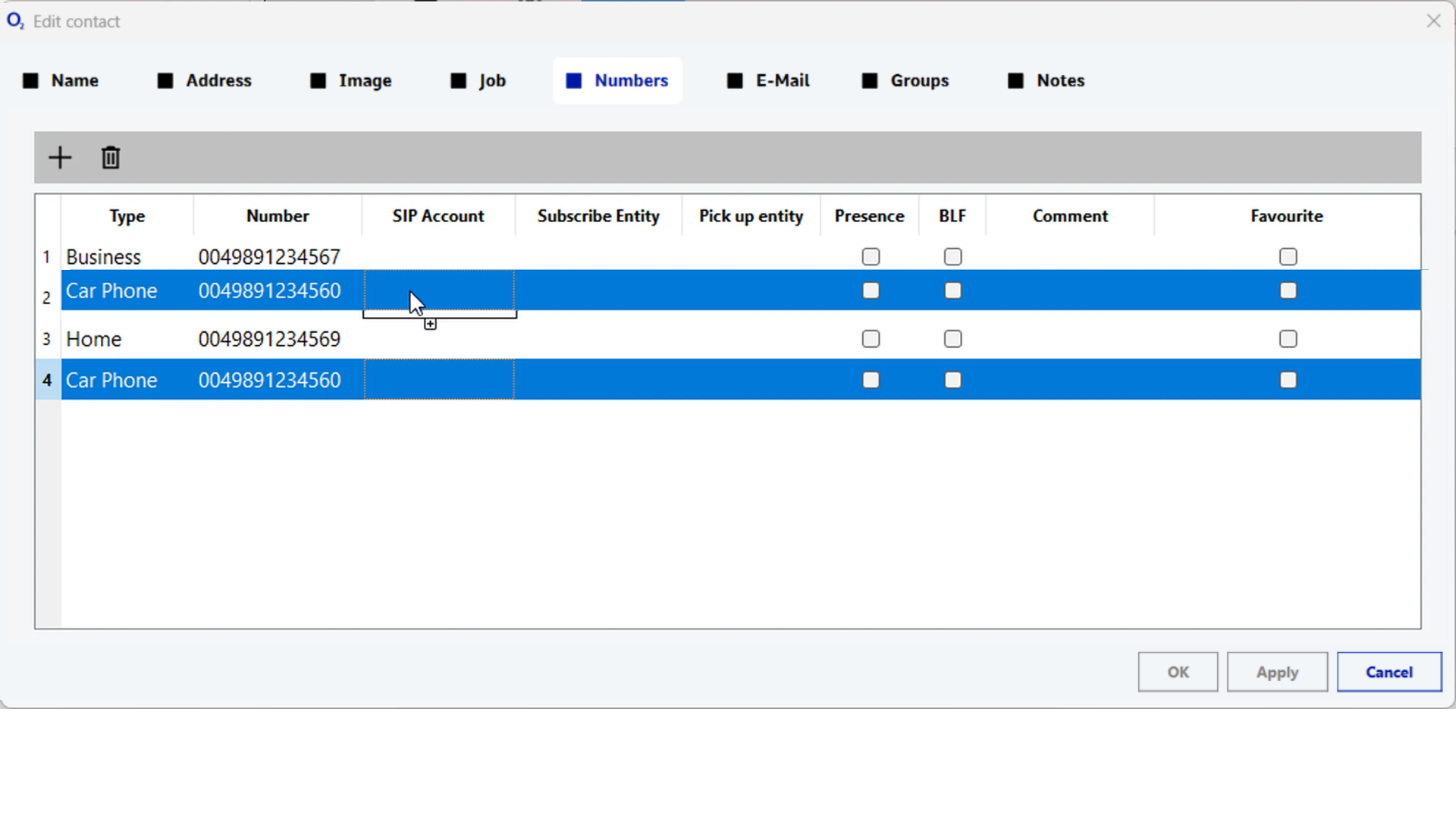Toggle BLF checkbox for Home row

[x=952, y=339]
